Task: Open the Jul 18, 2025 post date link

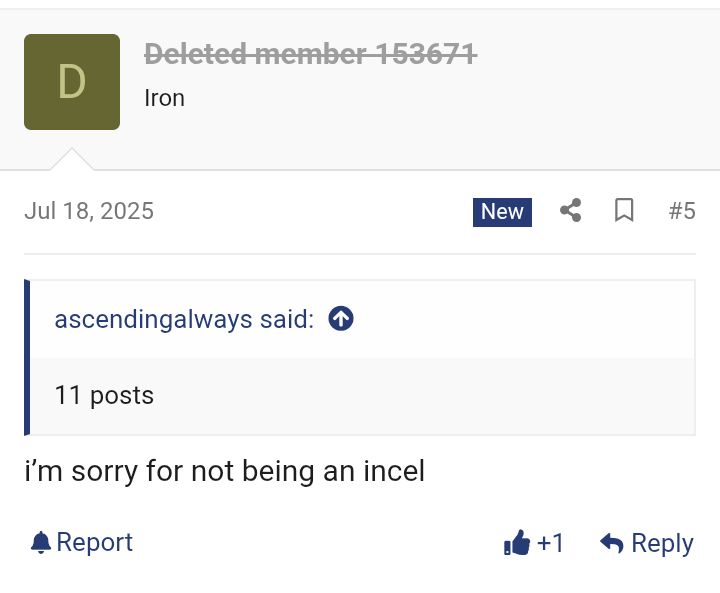Action: click(89, 211)
